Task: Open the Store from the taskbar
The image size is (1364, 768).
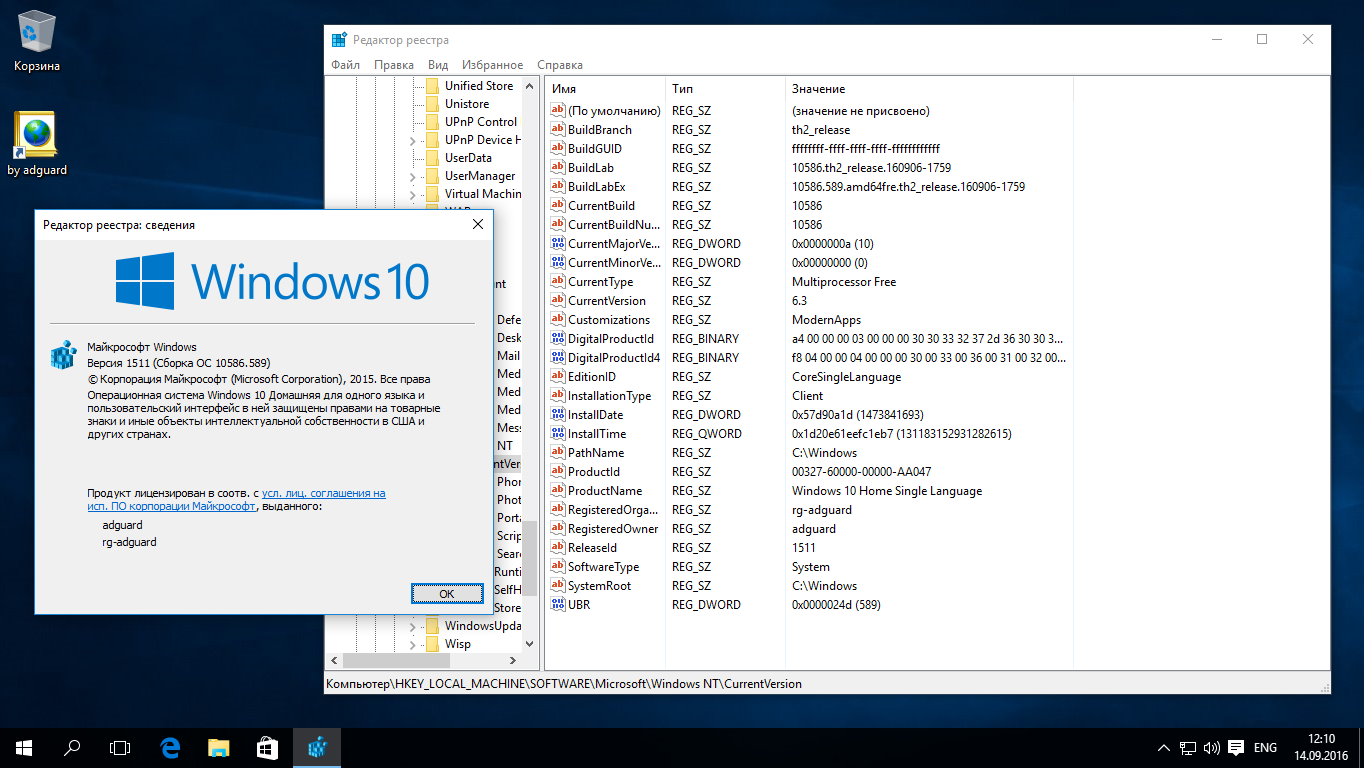Action: tap(267, 747)
